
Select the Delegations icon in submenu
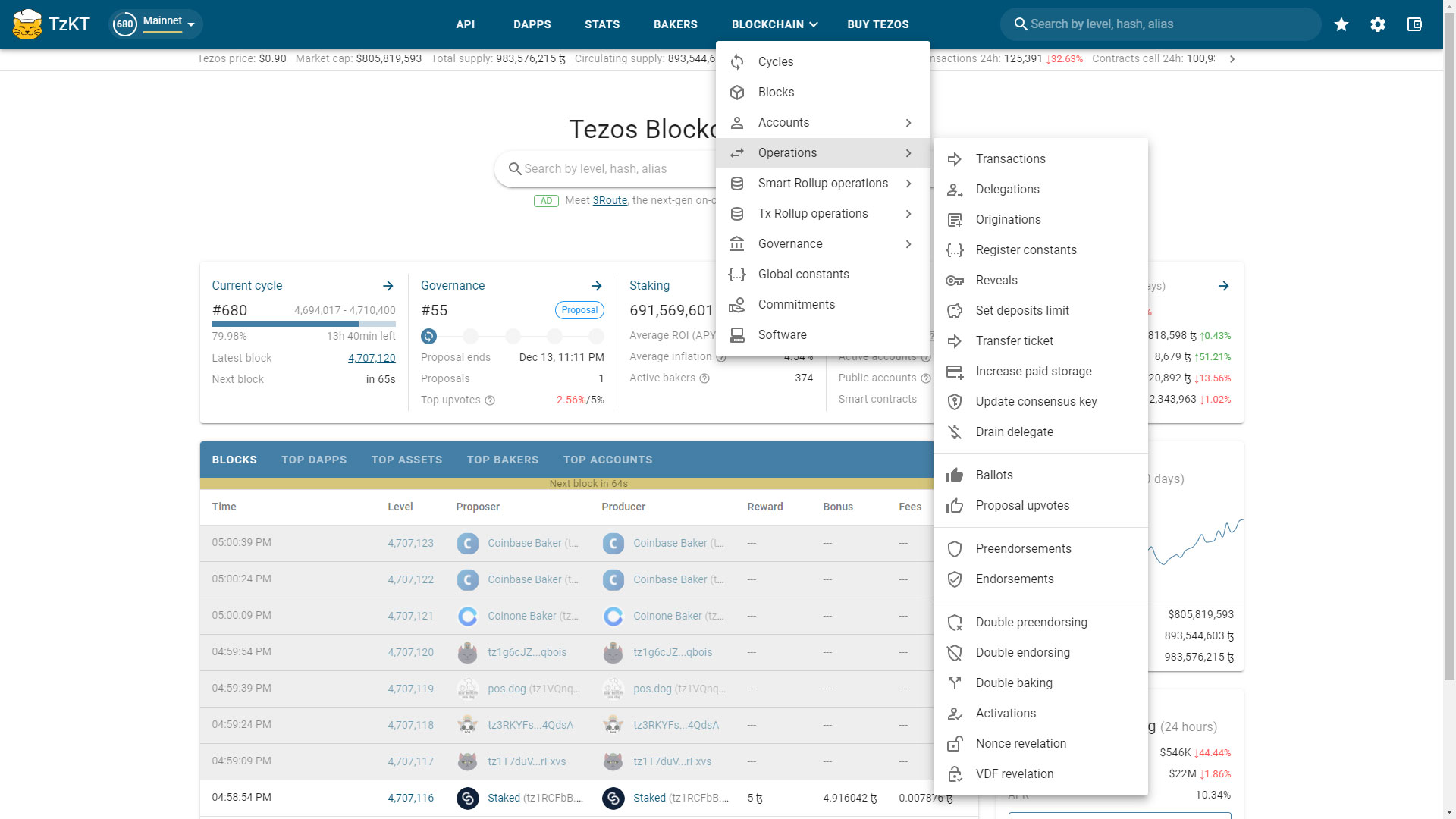(955, 189)
